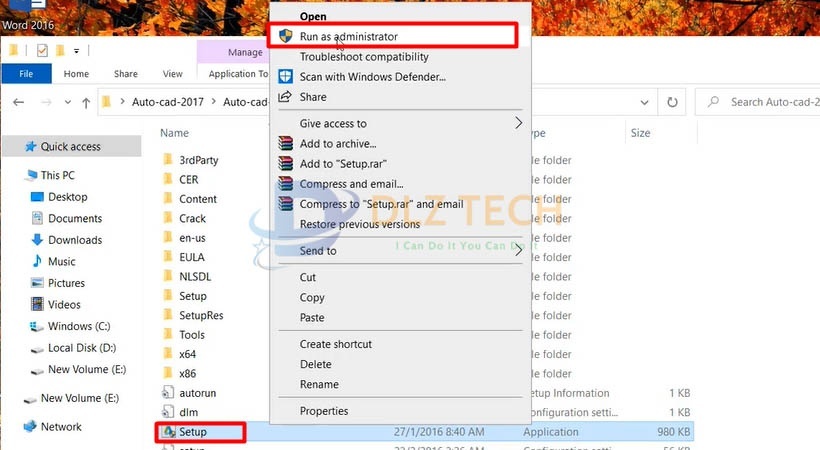Image resolution: width=820 pixels, height=450 pixels.
Task: Toggle the checkmark icon in quick access toolbar
Action: click(x=42, y=51)
